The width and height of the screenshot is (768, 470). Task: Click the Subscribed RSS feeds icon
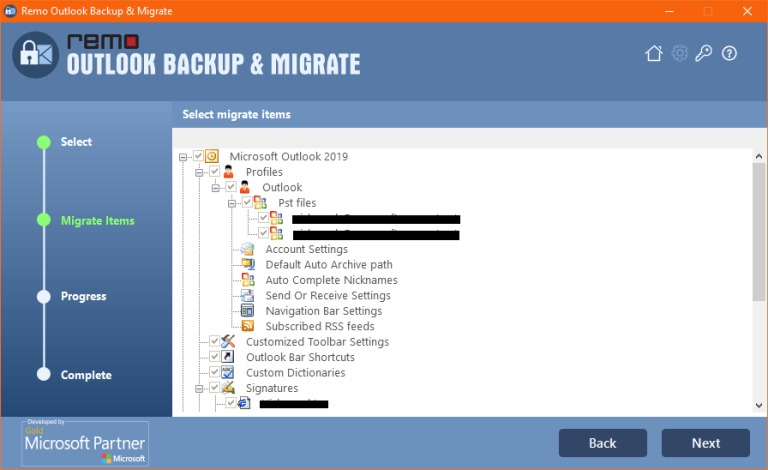point(248,326)
